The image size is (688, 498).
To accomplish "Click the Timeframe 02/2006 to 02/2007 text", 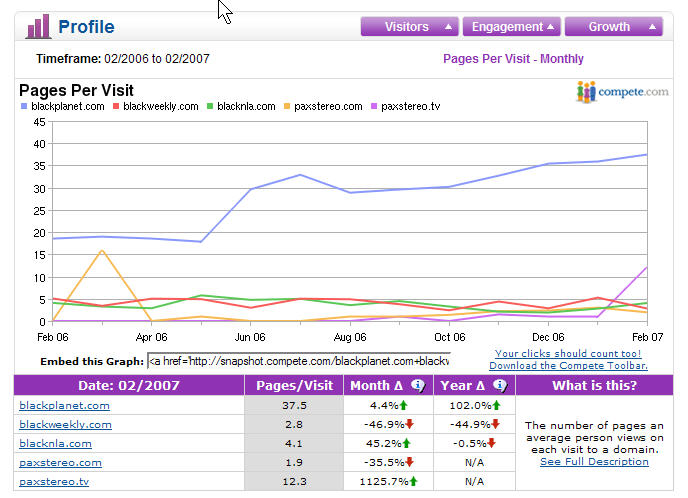I will [123, 59].
